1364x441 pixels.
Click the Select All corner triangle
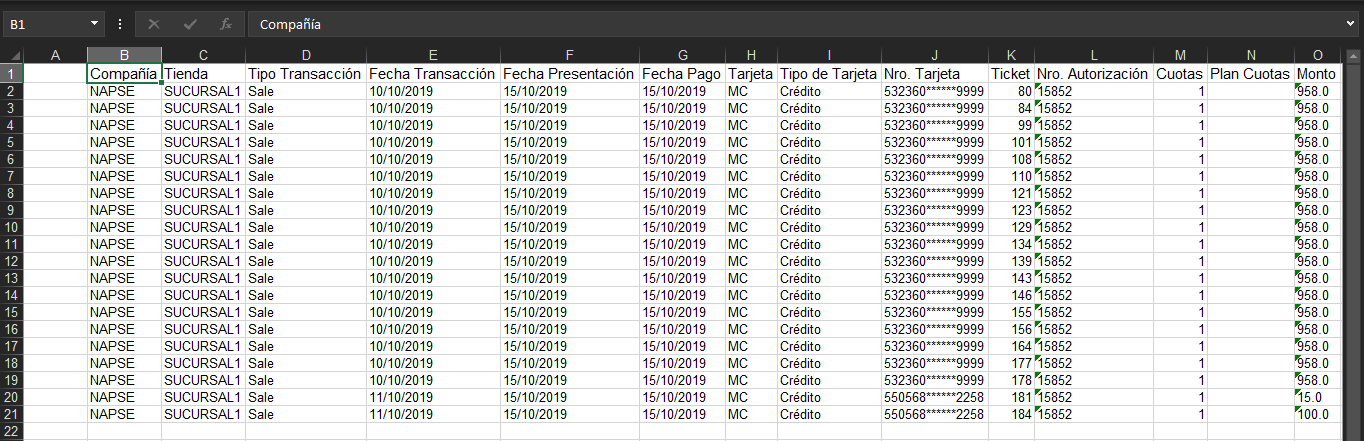11,55
